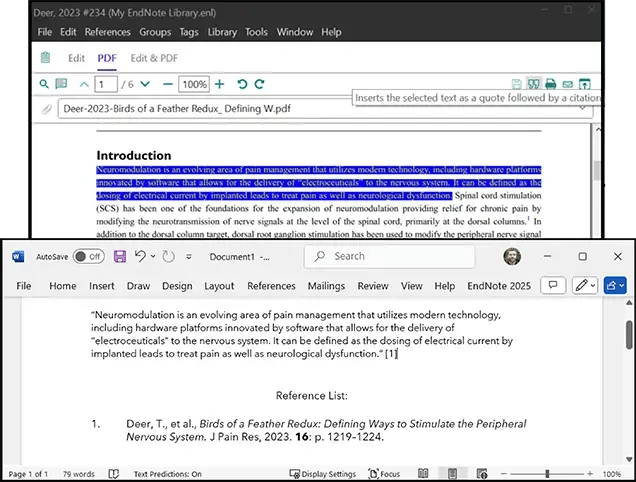Open the Comments button in Word
Screen dimensions: 636x482
553,286
